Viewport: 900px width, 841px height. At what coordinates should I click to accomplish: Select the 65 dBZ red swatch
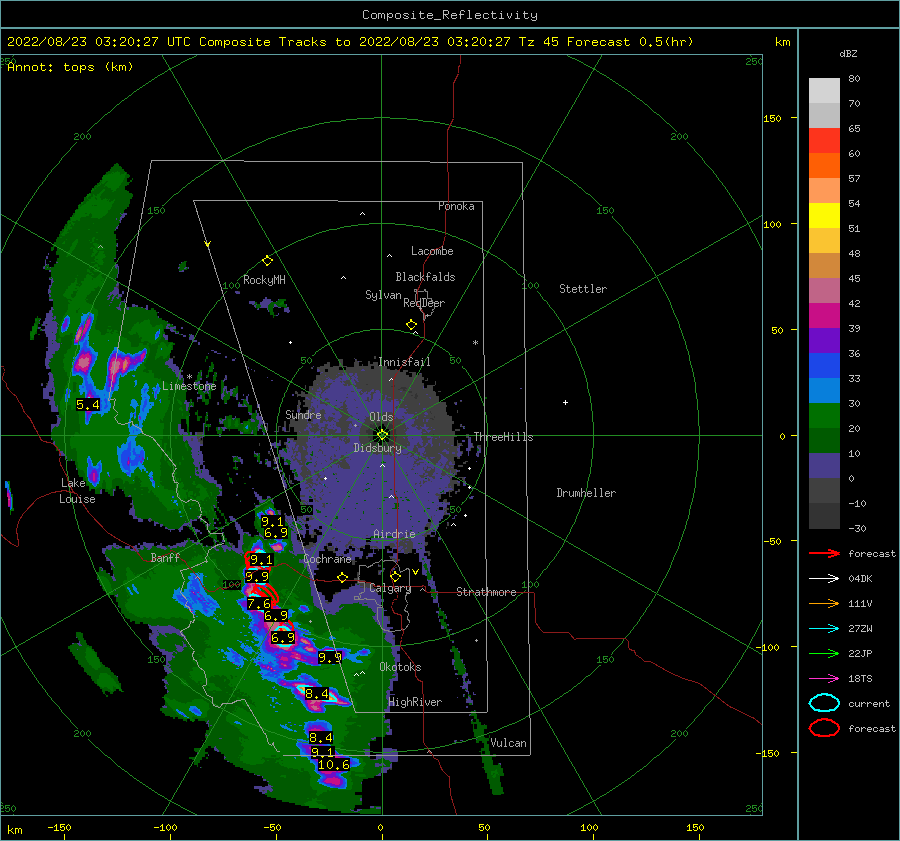(x=824, y=141)
